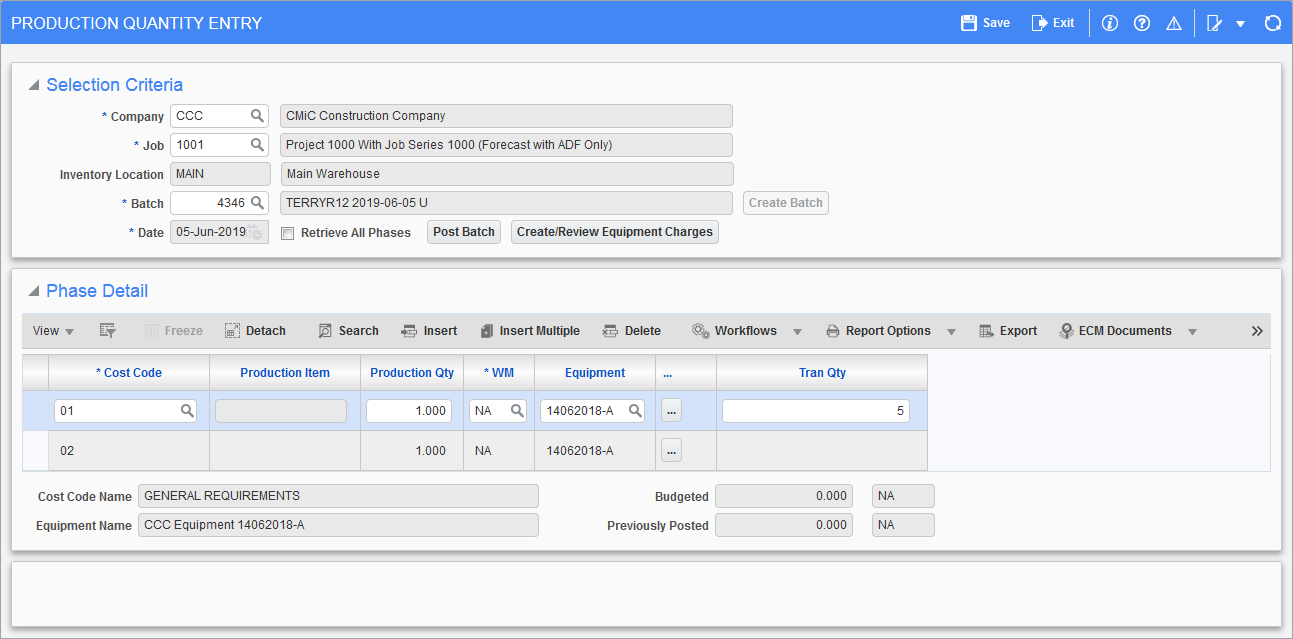Open the Batch lookup with the magnifier icon

pos(259,203)
